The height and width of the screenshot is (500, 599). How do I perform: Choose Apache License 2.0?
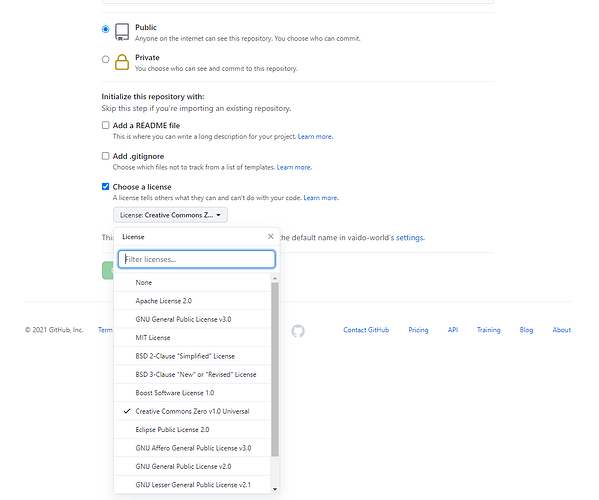(x=192, y=301)
